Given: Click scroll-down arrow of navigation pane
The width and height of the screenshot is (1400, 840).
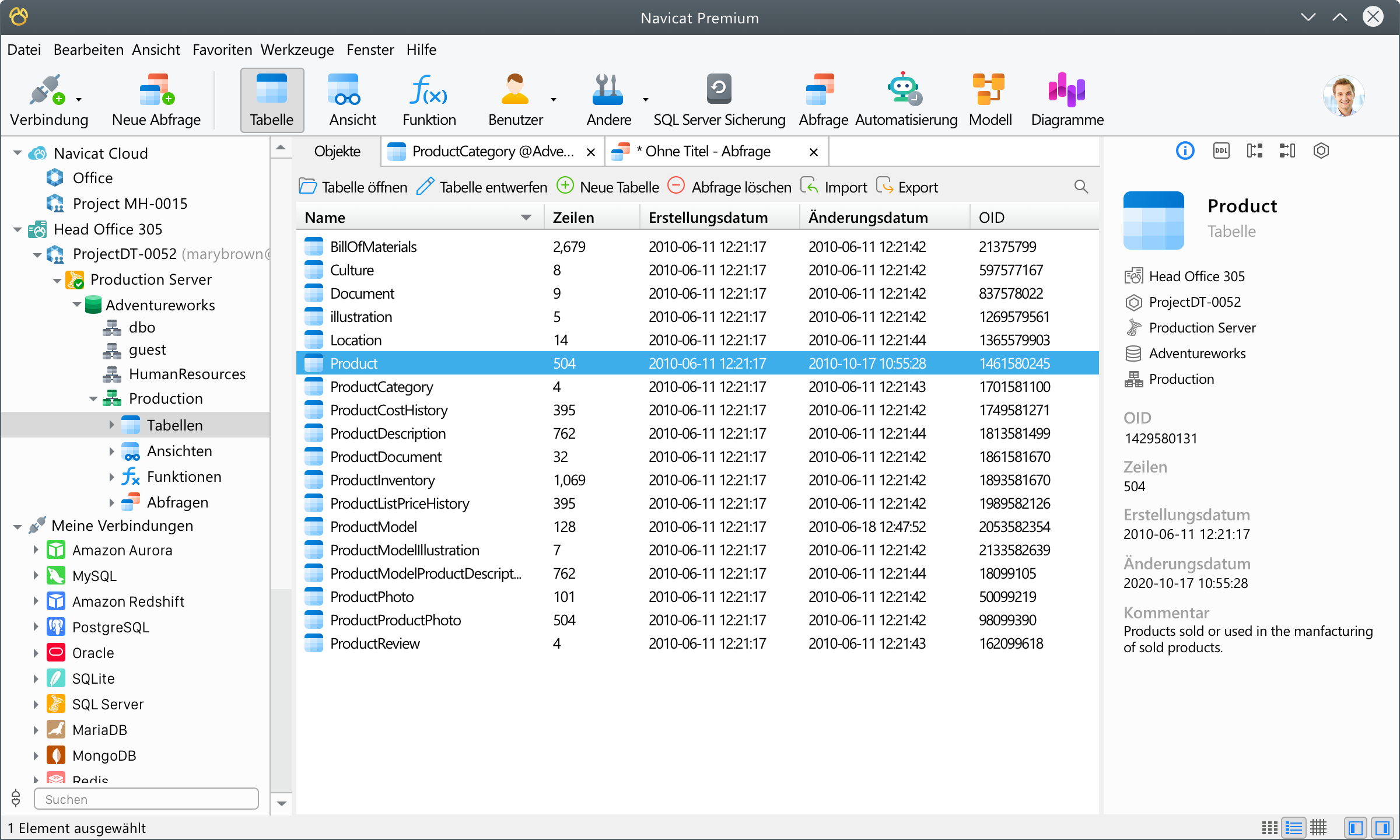Looking at the screenshot, I should pos(282,804).
